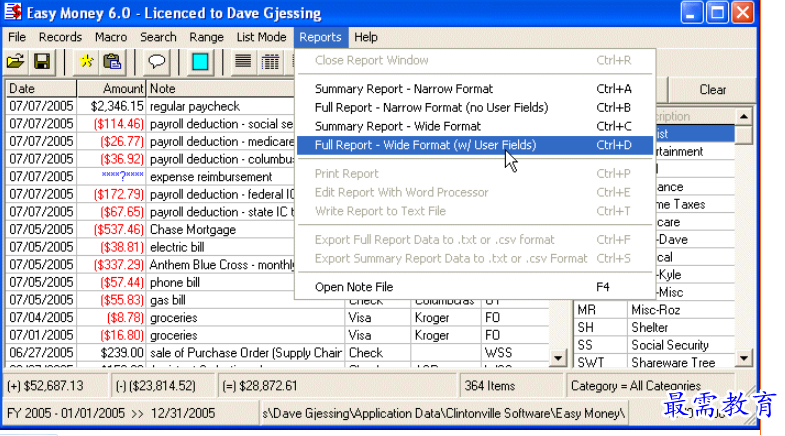Click the category list scroll down arrow

click(x=744, y=358)
